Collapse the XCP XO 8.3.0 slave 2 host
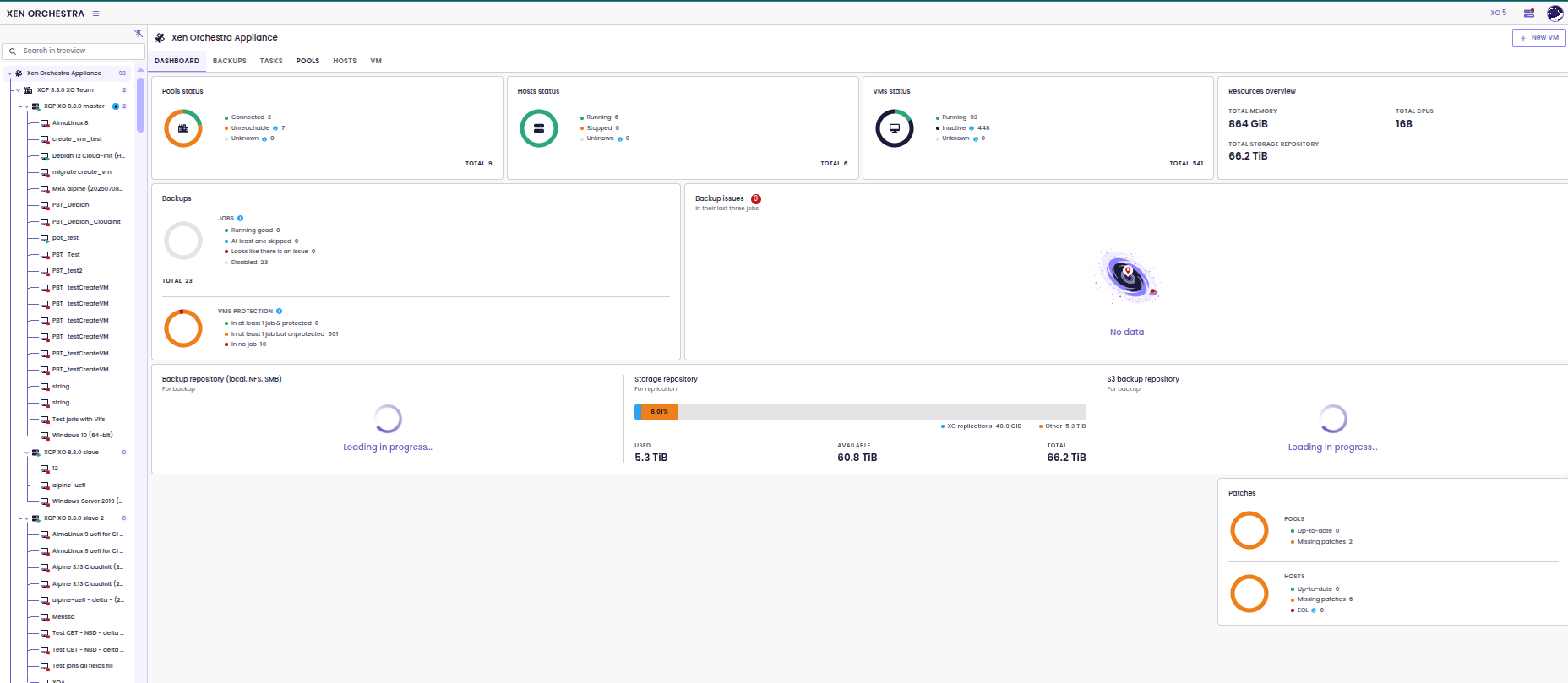 tap(26, 518)
